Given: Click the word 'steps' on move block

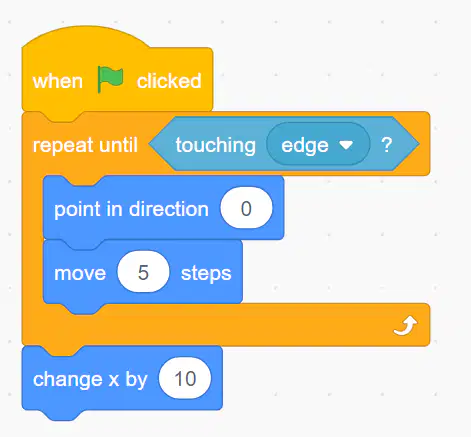Looking at the screenshot, I should point(206,274).
